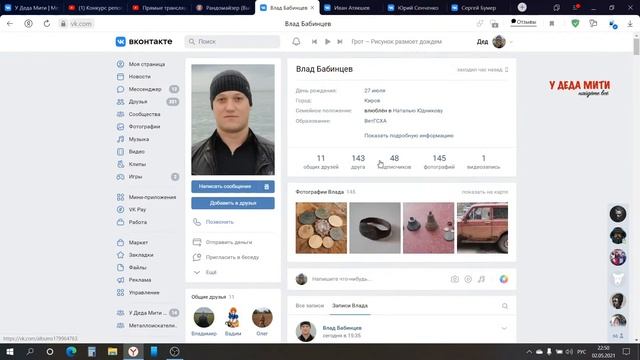Open the Windows Start menu

tap(10, 351)
